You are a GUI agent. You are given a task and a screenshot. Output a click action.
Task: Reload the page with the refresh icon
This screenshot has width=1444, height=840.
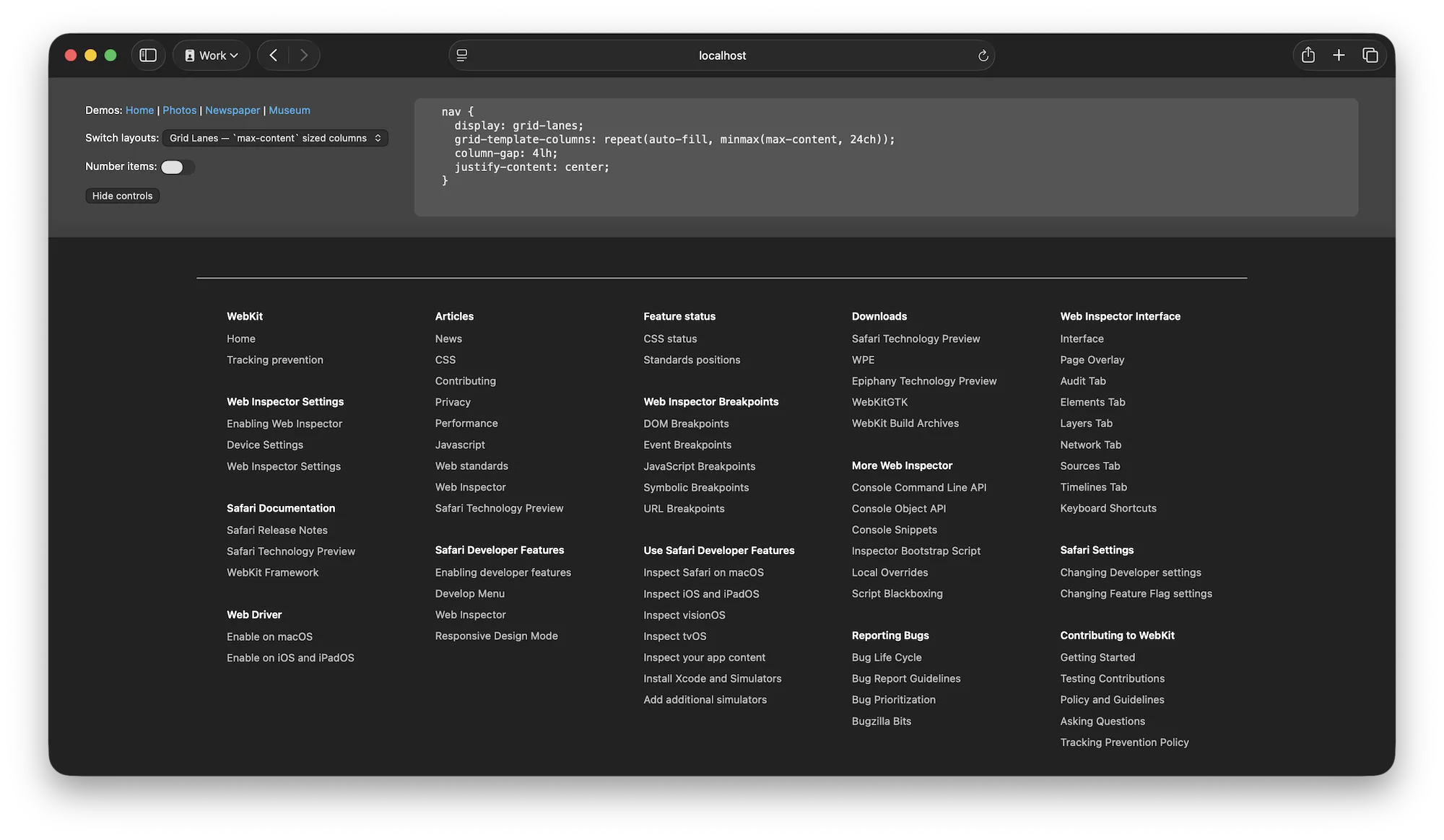[x=983, y=56]
